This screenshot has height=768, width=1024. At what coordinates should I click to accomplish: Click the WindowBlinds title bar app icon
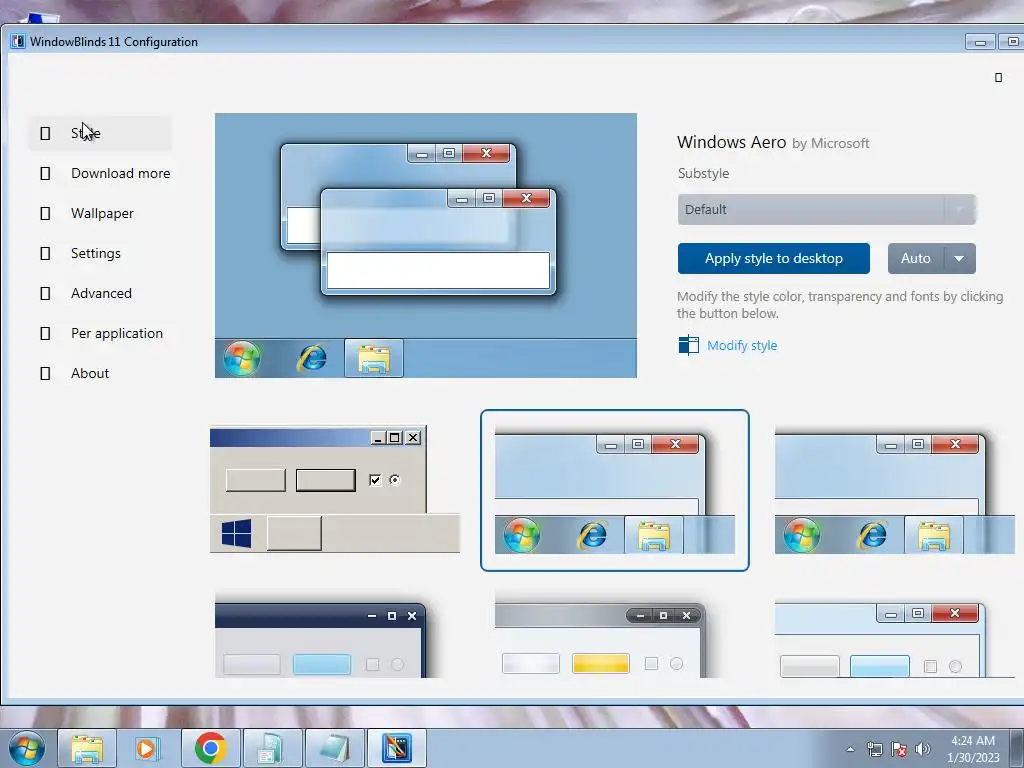point(18,42)
